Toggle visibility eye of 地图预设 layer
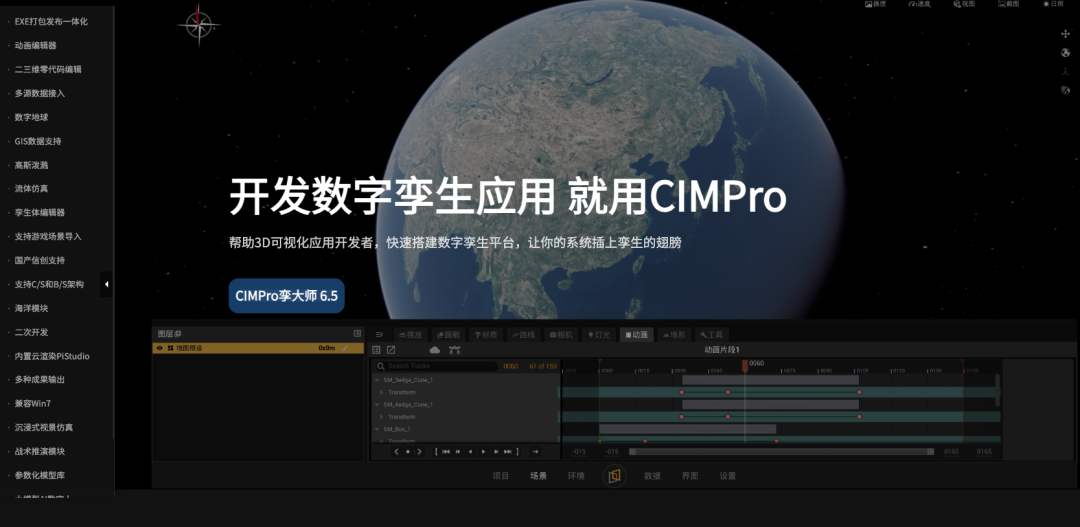This screenshot has height=527, width=1080. [160, 348]
